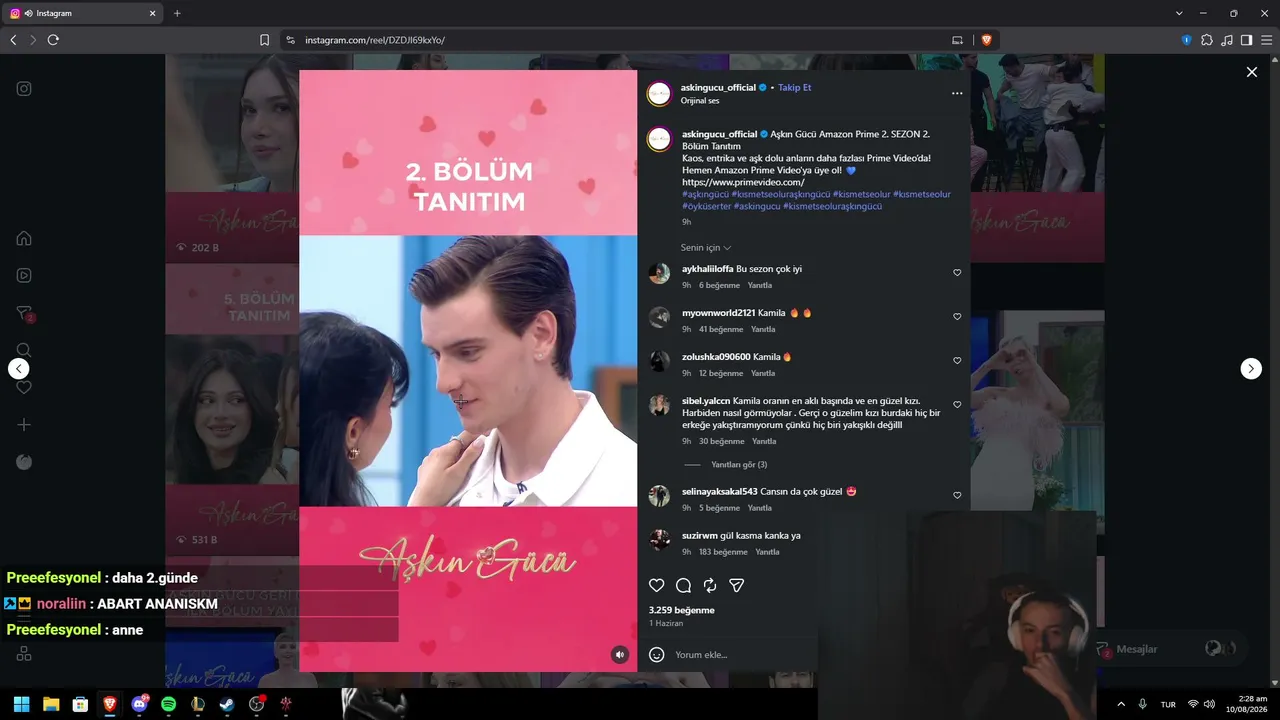Switch to the Instagram browser tab
Image resolution: width=1280 pixels, height=720 pixels.
point(83,13)
